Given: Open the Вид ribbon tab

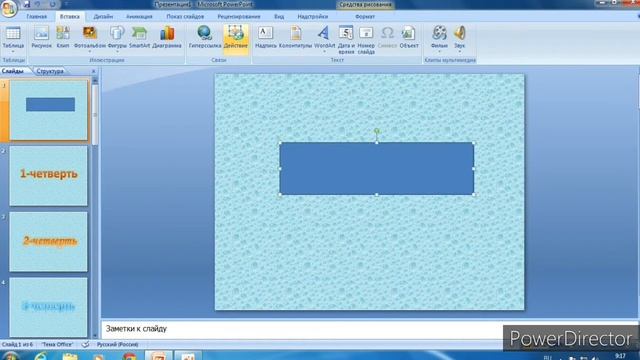Looking at the screenshot, I should coord(279,17).
